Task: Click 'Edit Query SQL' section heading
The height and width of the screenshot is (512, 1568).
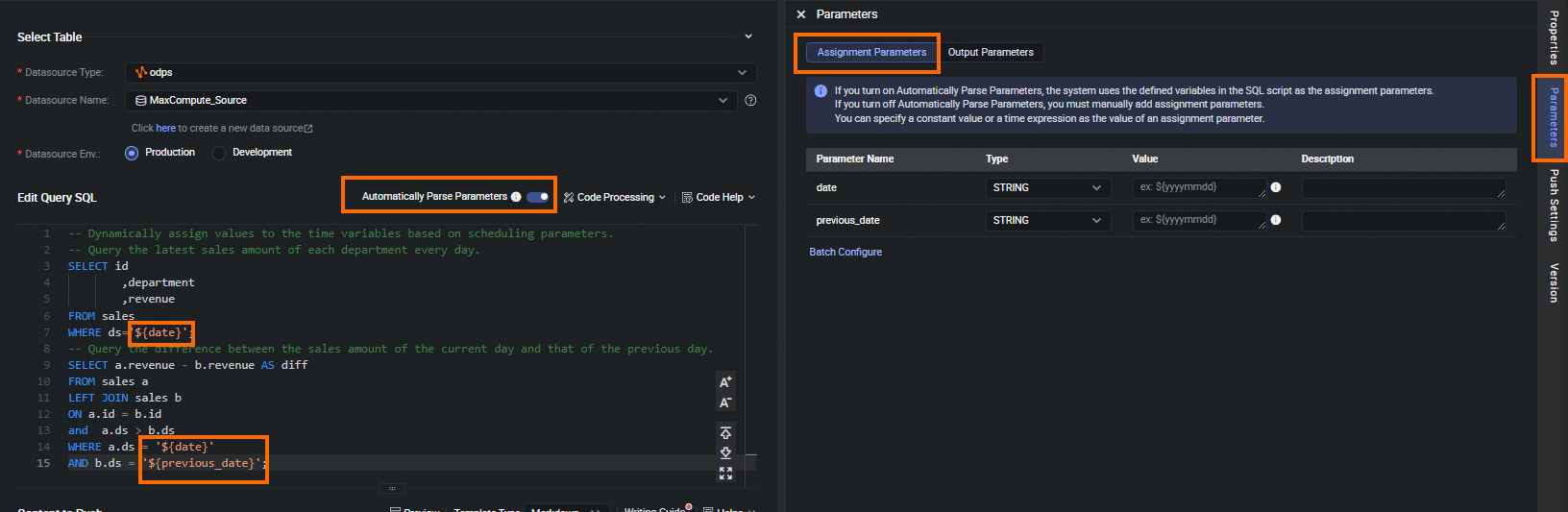Action: [x=57, y=198]
